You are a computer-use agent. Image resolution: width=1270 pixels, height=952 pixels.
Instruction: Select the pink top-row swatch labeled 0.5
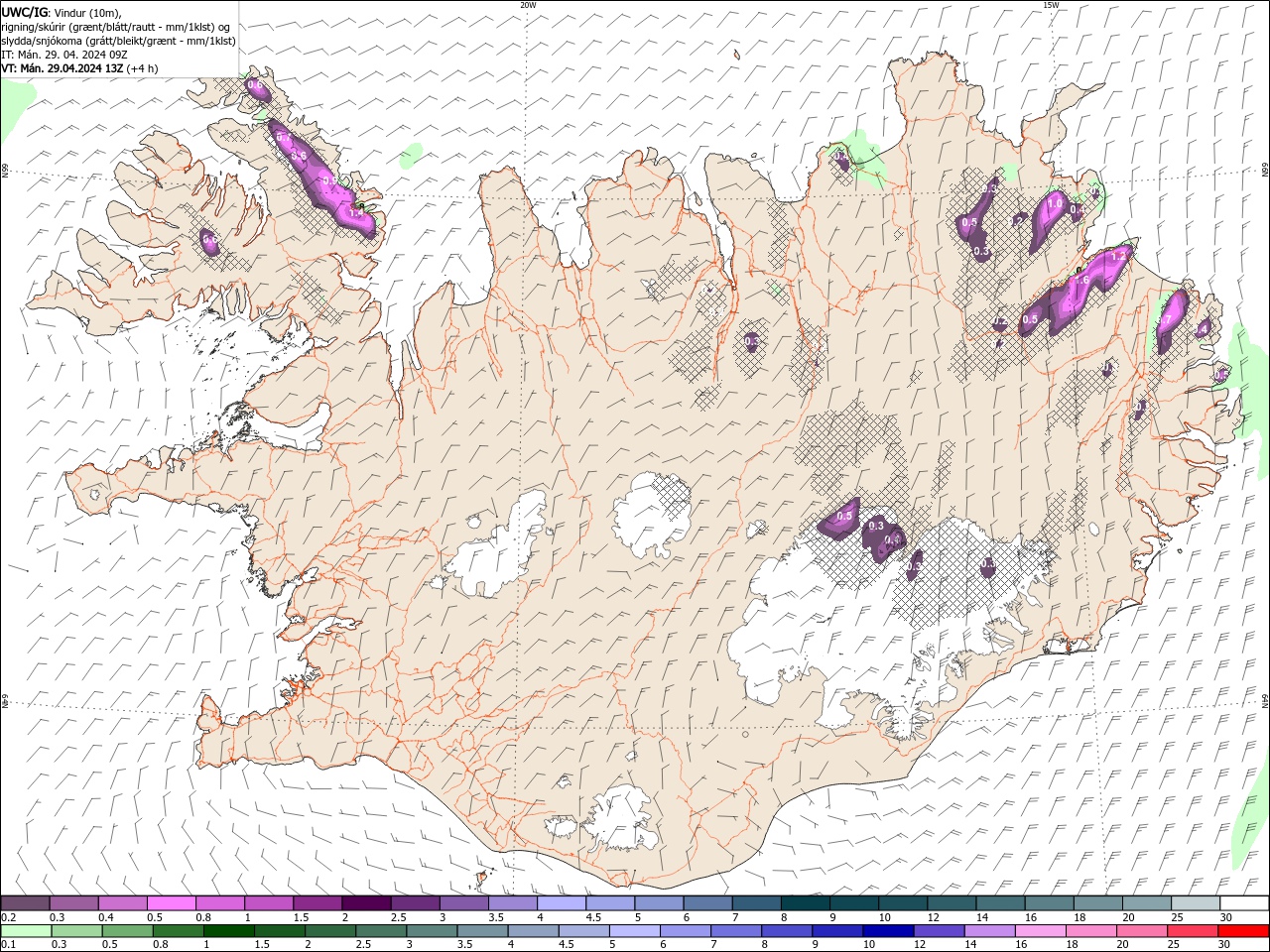171,903
